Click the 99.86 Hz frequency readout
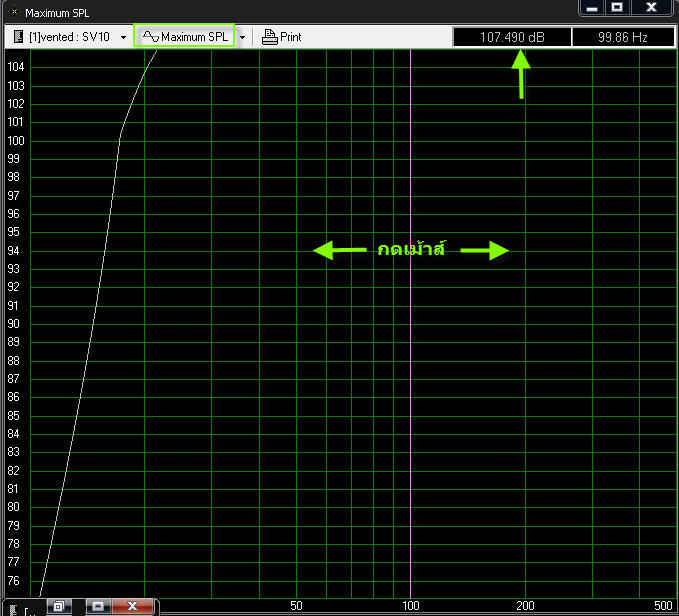The width and height of the screenshot is (679, 616). (623, 37)
